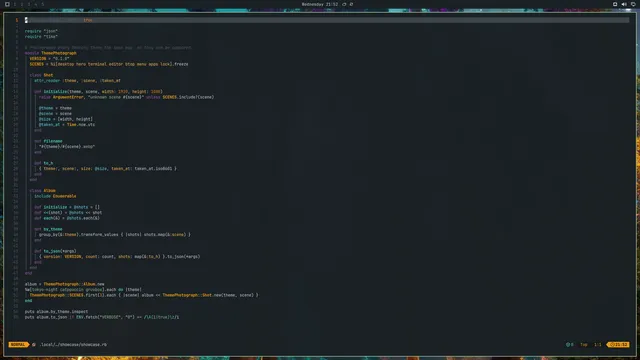
Task: Click the group_by transform_values line
Action: click(115, 235)
